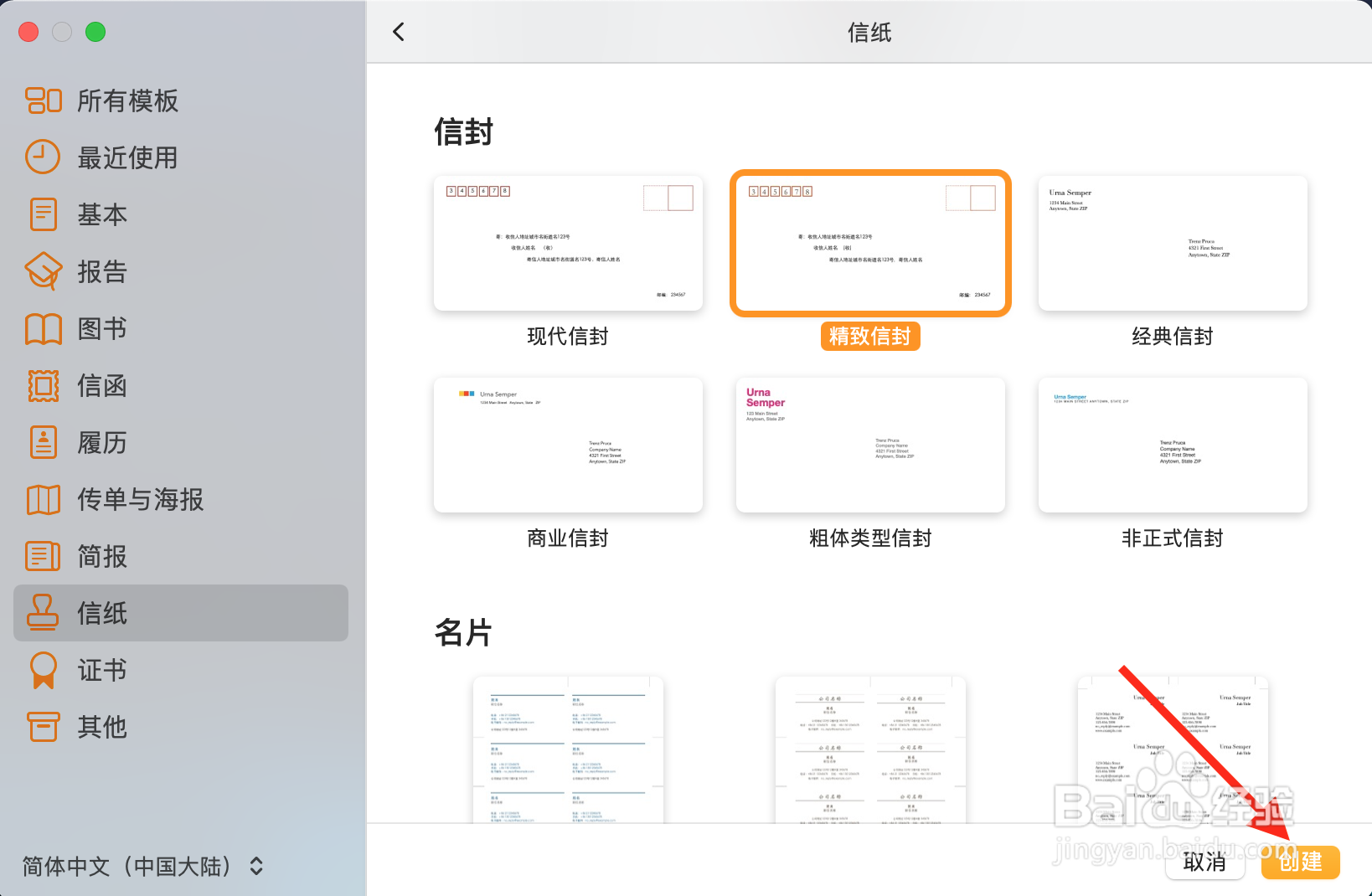Click the 传单与海报 brochure icon
This screenshot has height=896, width=1372.
pyautogui.click(x=43, y=499)
